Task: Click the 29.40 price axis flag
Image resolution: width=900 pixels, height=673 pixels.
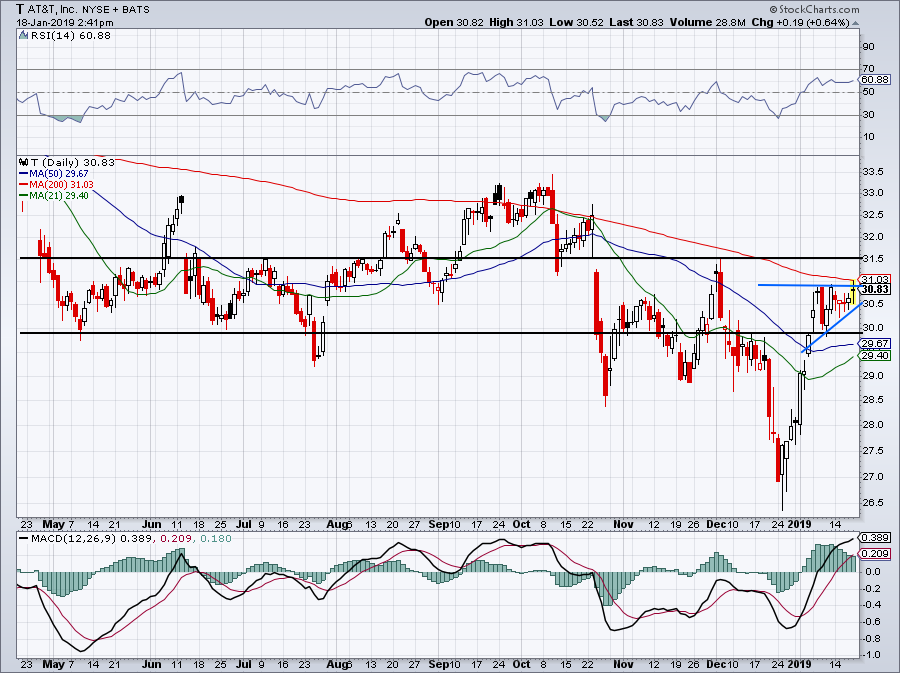Action: coord(875,356)
